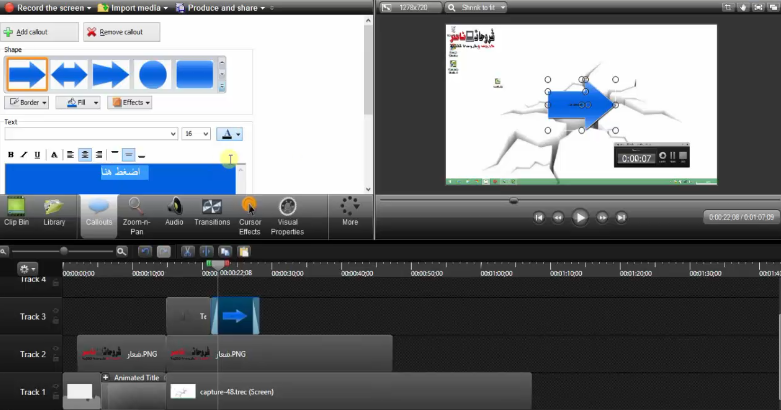
Task: Select capture-48.trec clip on Track 1
Action: click(x=349, y=392)
